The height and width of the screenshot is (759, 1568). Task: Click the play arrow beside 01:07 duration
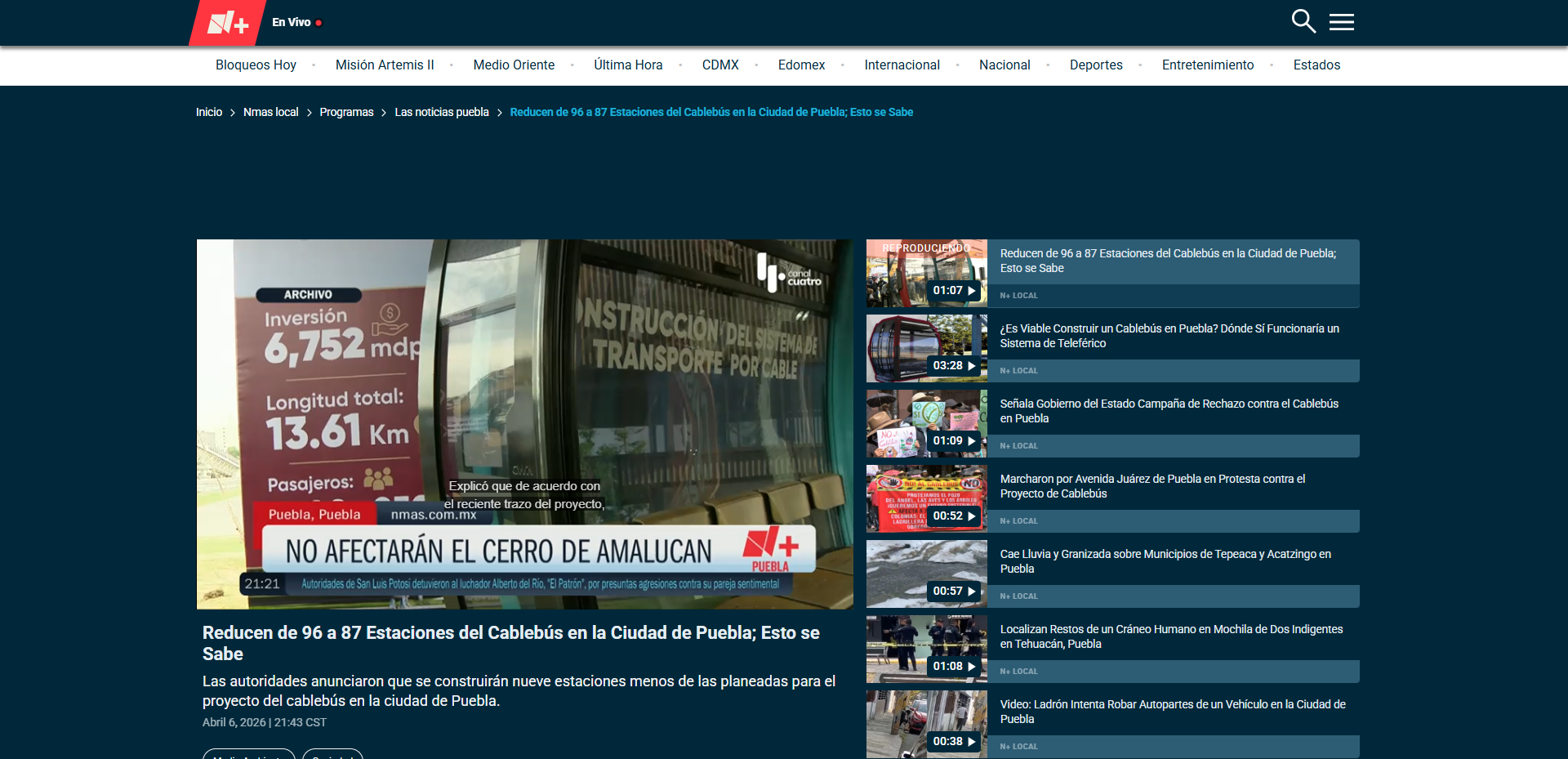972,291
